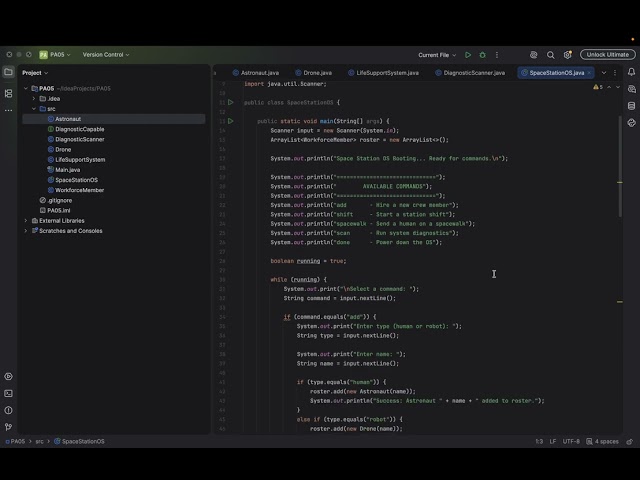Click the warnings indicator showing 5
This screenshot has height=480, width=640.
[598, 87]
